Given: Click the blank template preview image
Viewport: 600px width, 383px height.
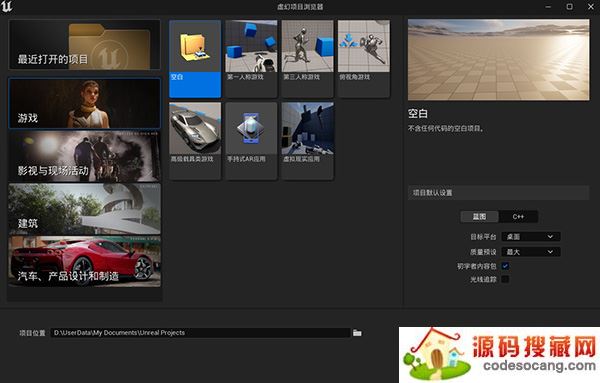Looking at the screenshot, I should coord(498,60).
